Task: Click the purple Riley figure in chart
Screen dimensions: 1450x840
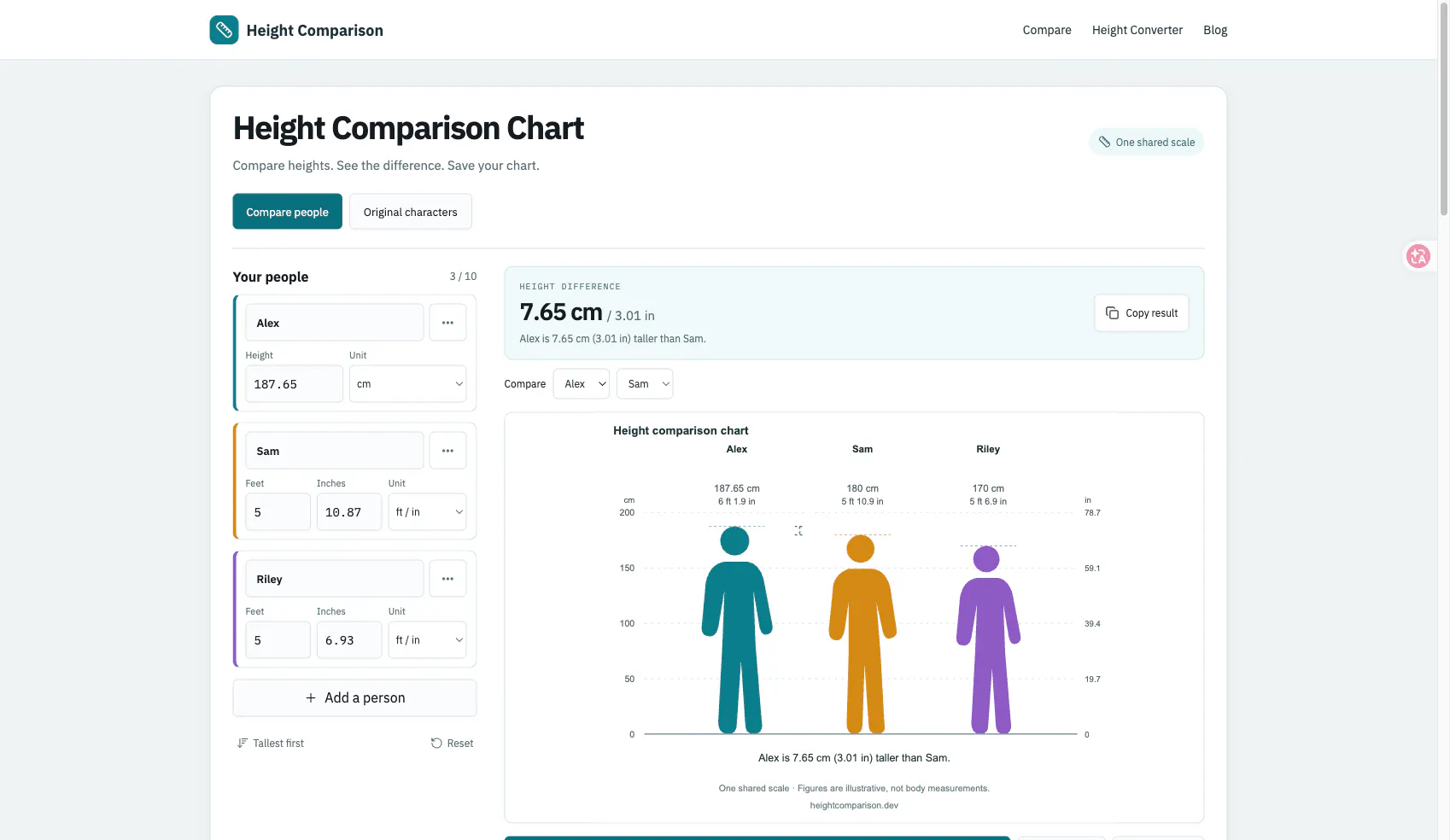Action: [x=988, y=640]
